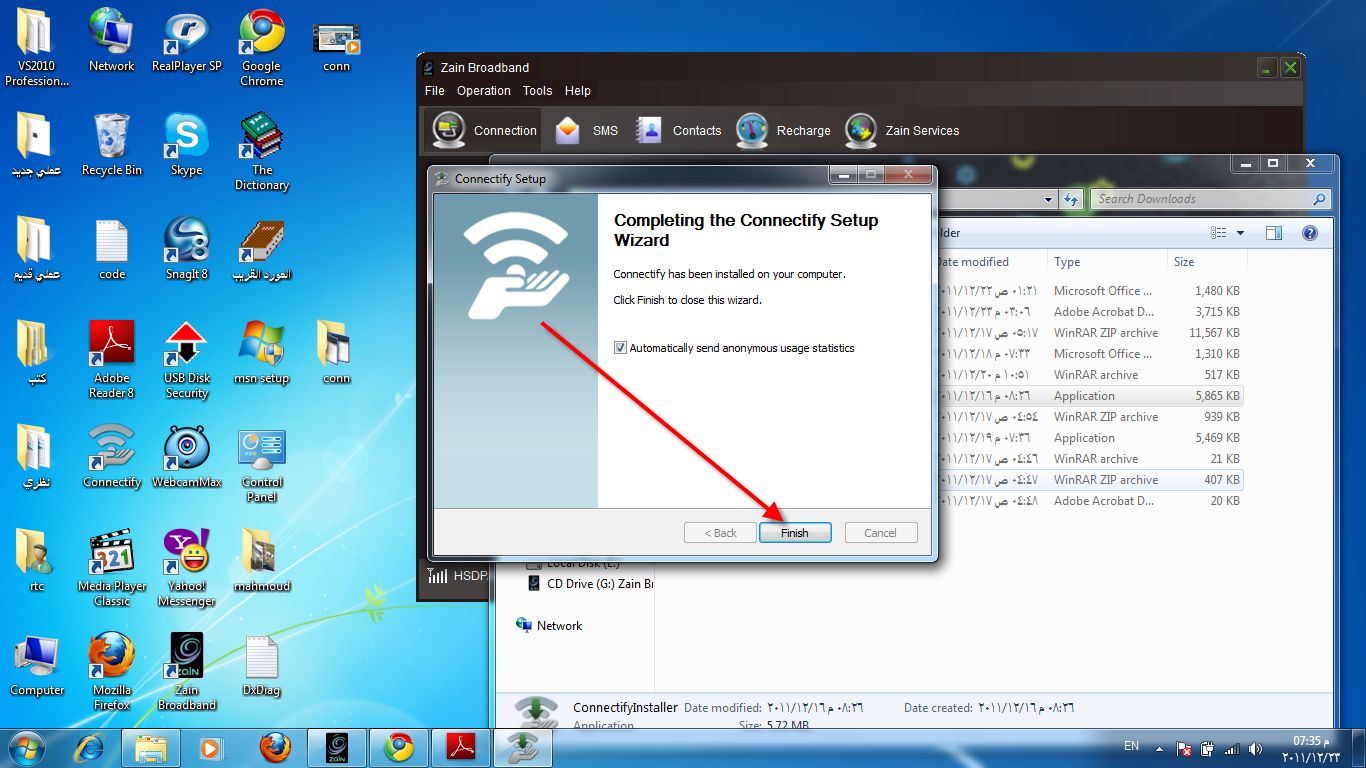Uncheck Automatically send anonymous usage statistics
The image size is (1366, 768).
(x=620, y=348)
